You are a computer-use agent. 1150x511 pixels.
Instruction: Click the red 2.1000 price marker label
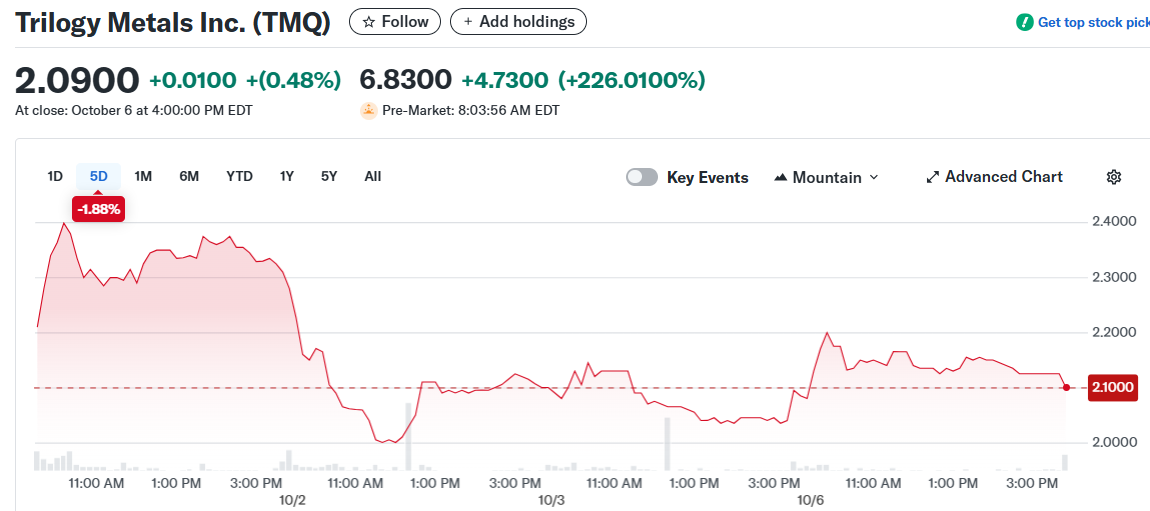[x=1111, y=387]
